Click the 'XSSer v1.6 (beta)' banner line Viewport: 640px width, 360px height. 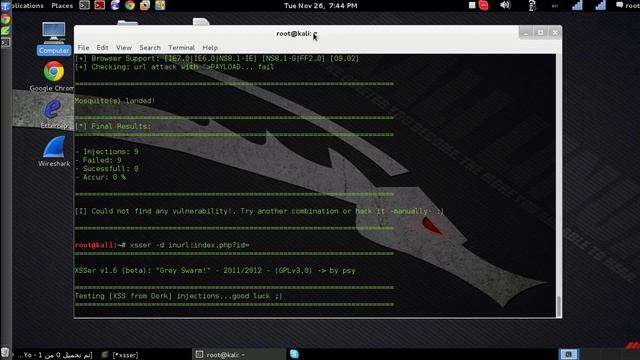[215, 271]
